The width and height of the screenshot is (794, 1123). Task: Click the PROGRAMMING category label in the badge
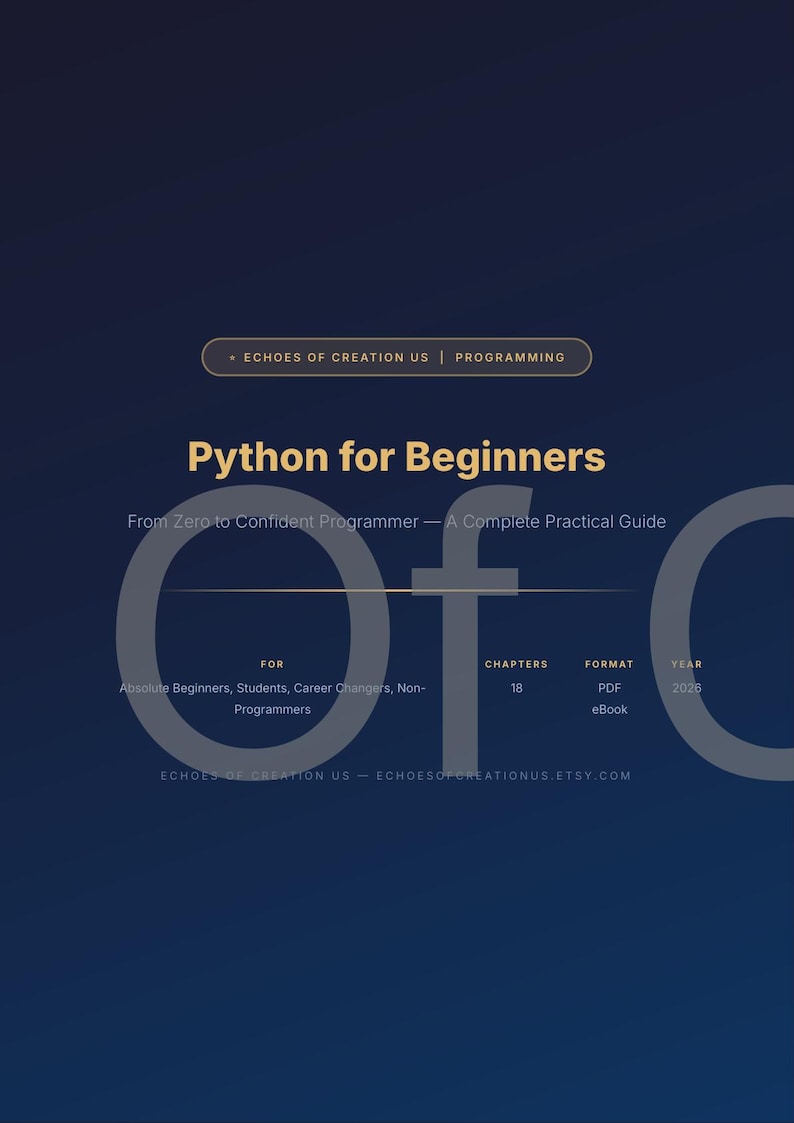(510, 357)
